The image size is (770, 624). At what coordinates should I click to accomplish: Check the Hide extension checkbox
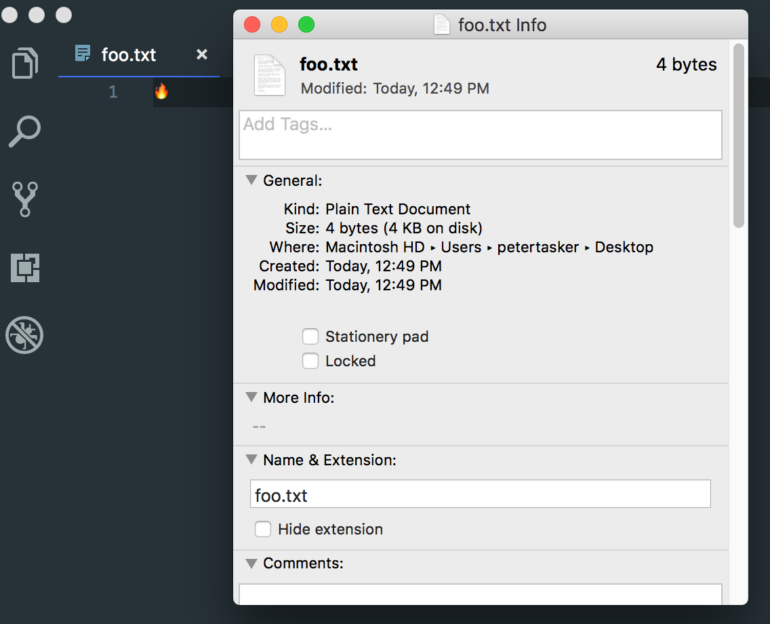263,529
